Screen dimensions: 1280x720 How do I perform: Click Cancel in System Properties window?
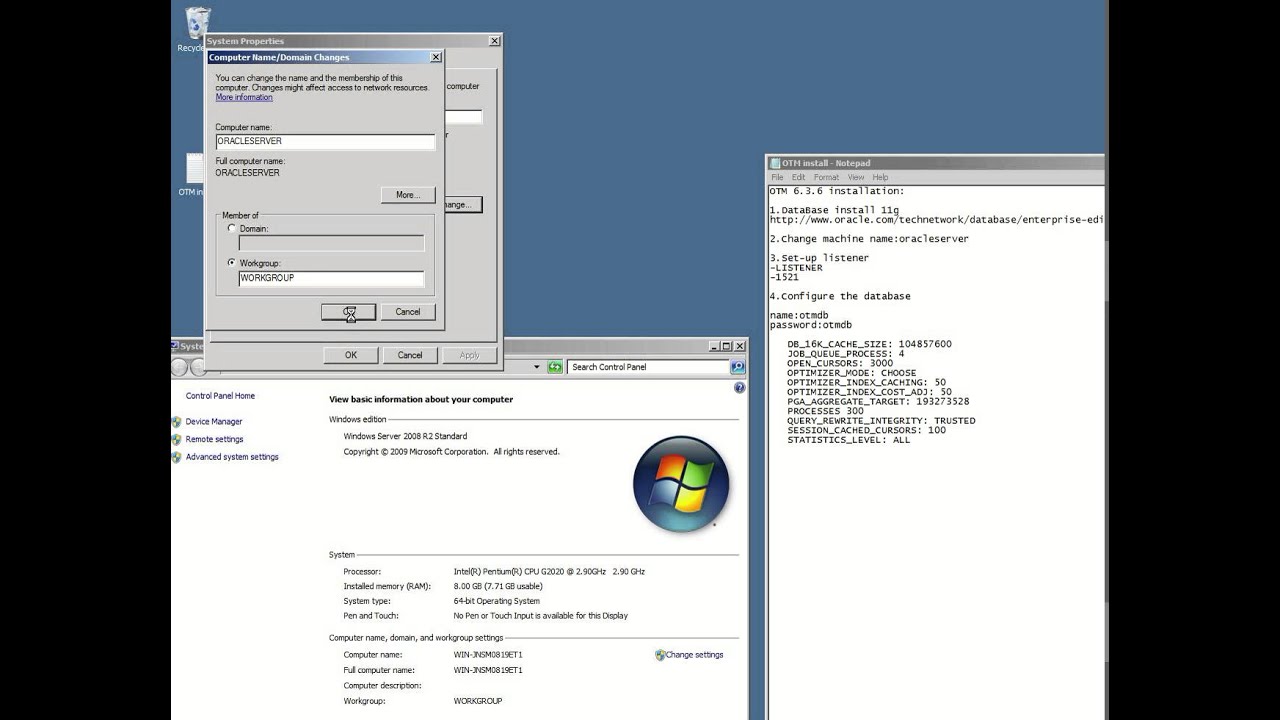point(410,355)
